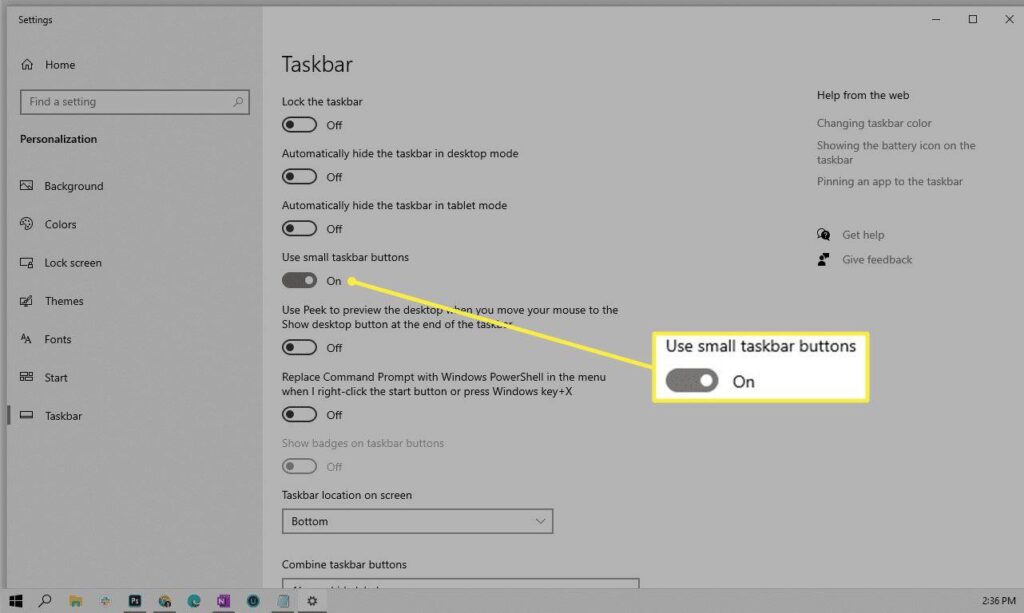This screenshot has height=613, width=1024.
Task: Select Lock screen in the sidebar
Action: [73, 263]
